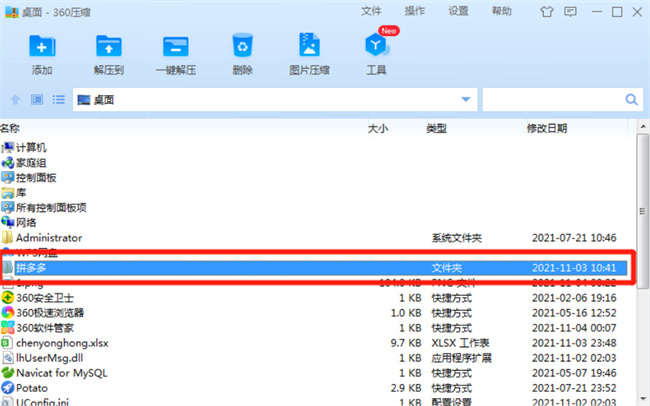Select the lhUserMsg.dll file name

tap(49, 358)
